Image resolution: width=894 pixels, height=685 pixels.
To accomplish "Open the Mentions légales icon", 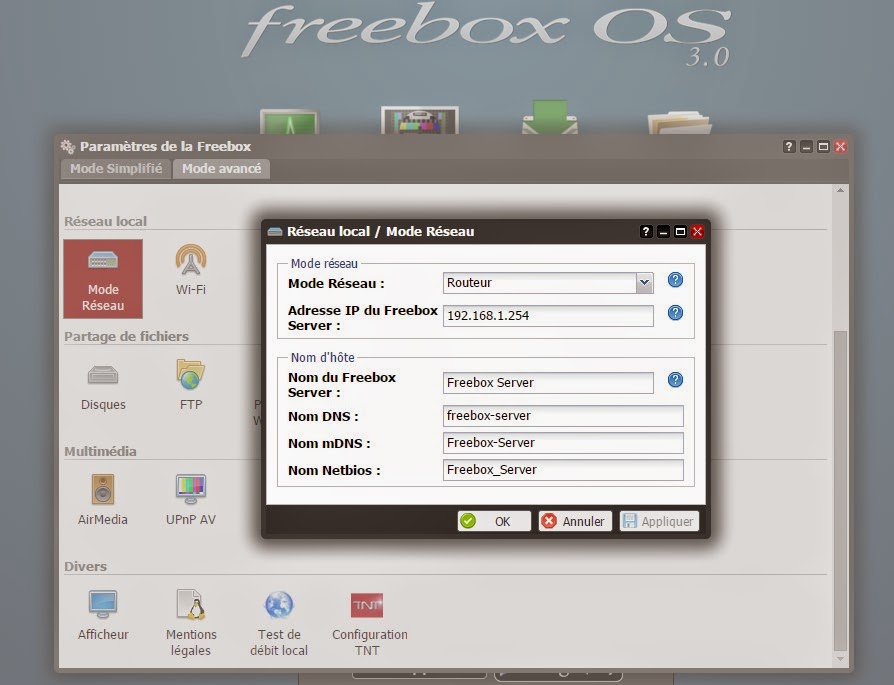I will (x=190, y=622).
